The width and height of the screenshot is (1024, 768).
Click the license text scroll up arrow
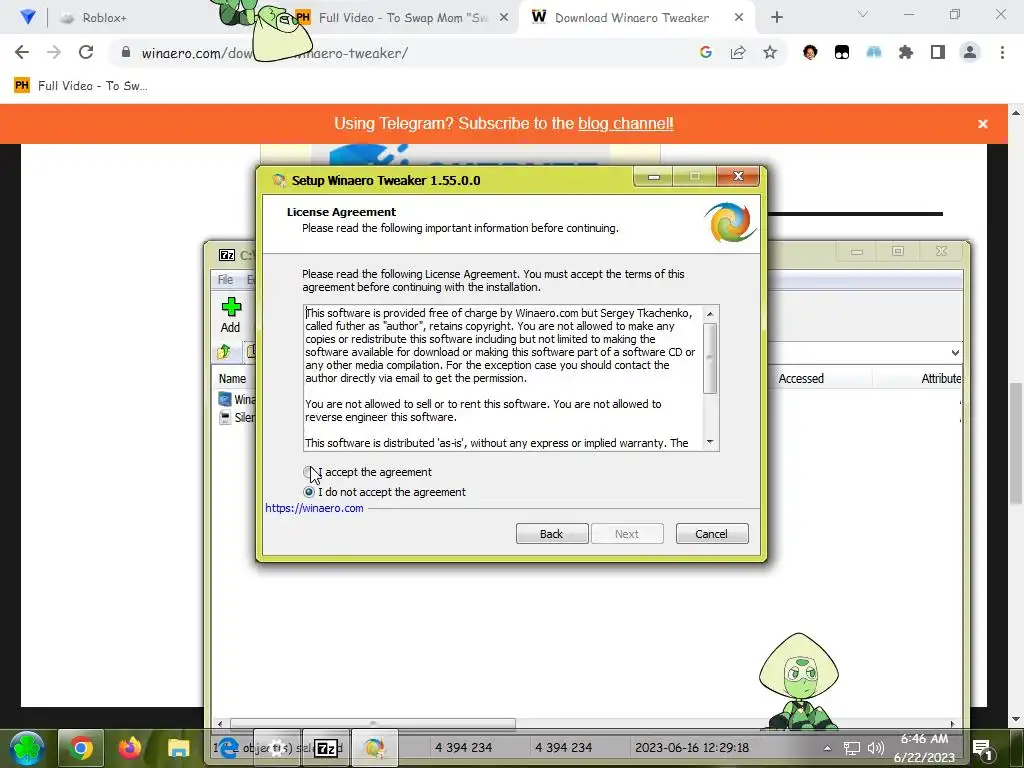(710, 314)
